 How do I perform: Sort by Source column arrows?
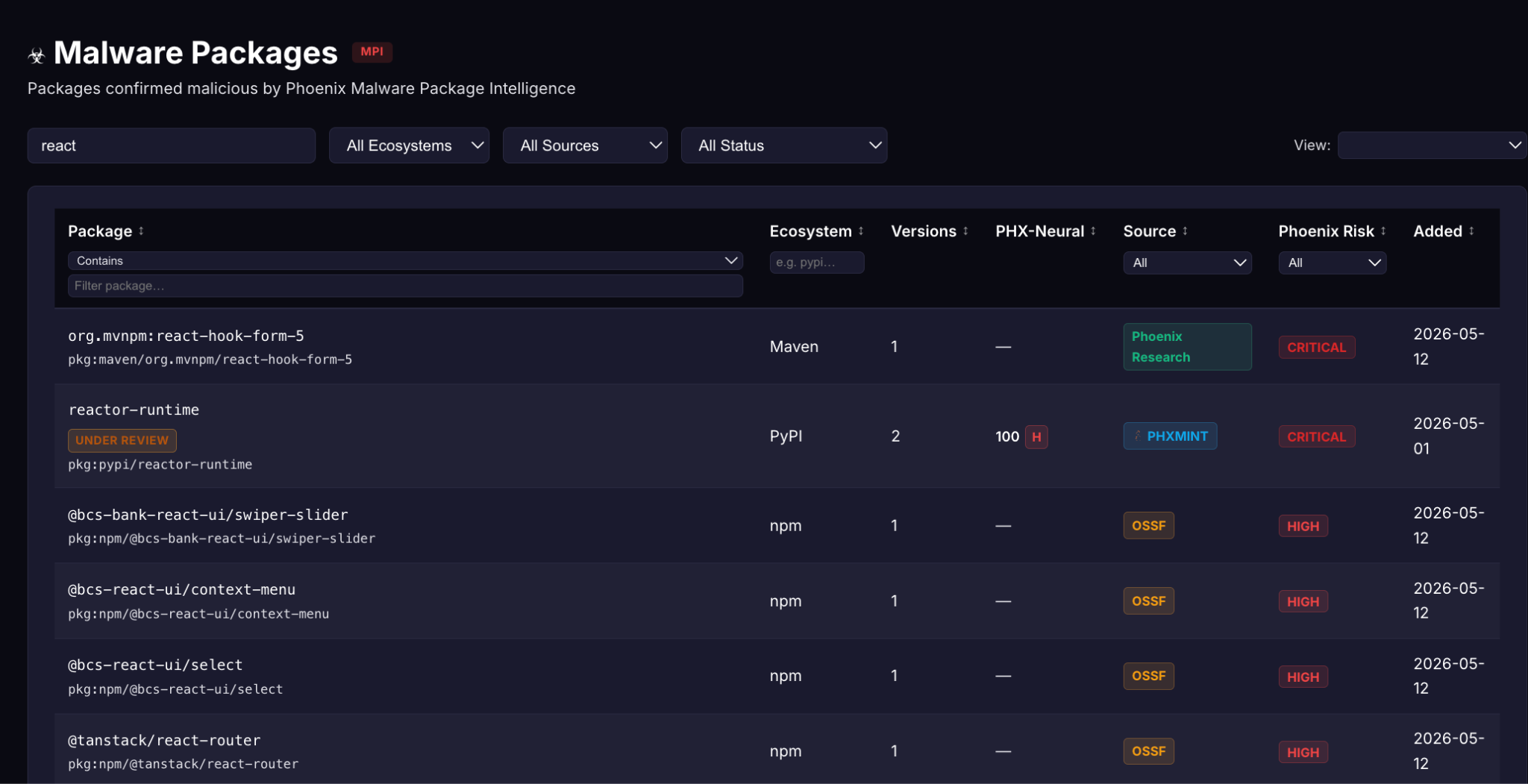[1185, 231]
